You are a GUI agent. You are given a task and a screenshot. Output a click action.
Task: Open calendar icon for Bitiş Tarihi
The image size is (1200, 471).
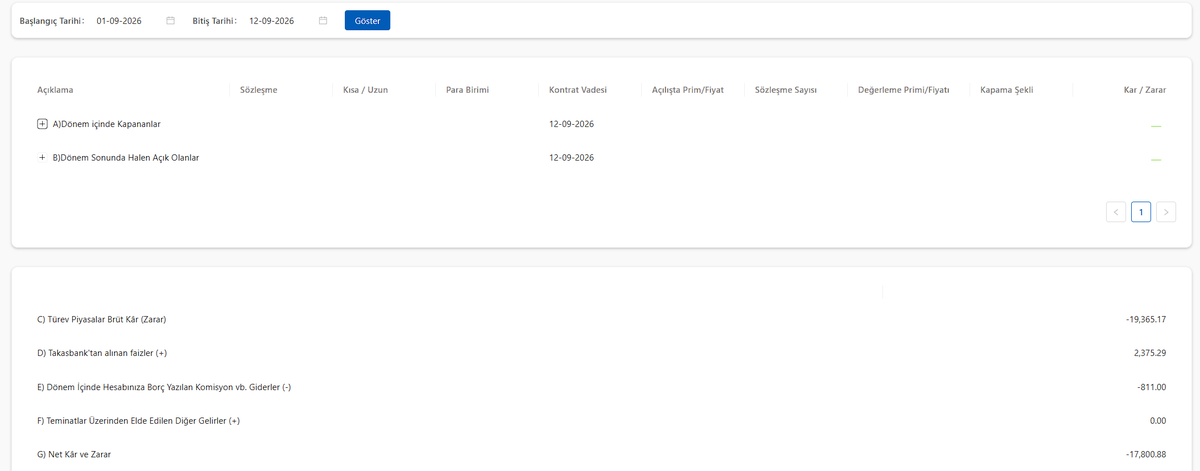click(323, 20)
